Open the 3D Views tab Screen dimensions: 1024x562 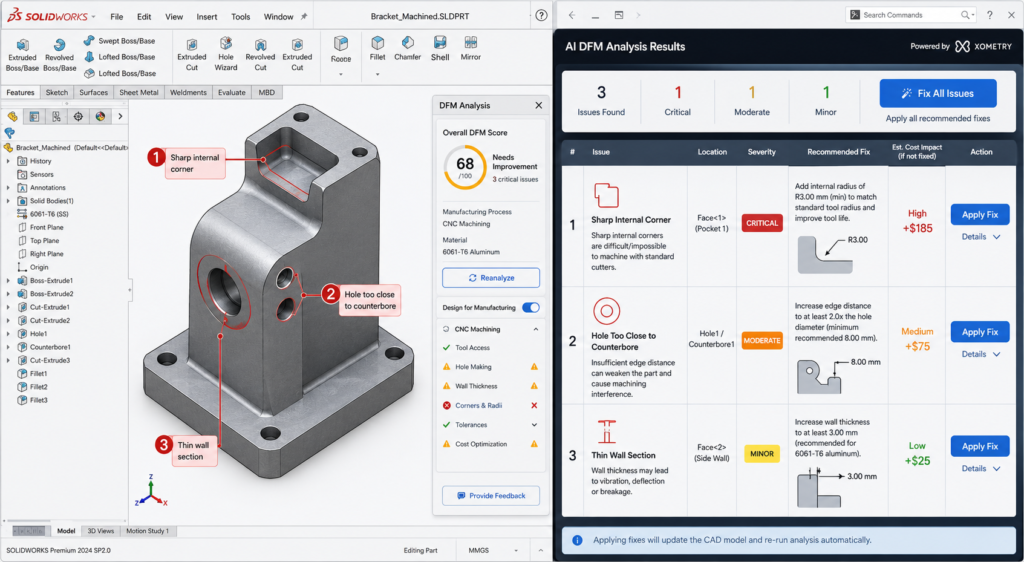pyautogui.click(x=101, y=531)
